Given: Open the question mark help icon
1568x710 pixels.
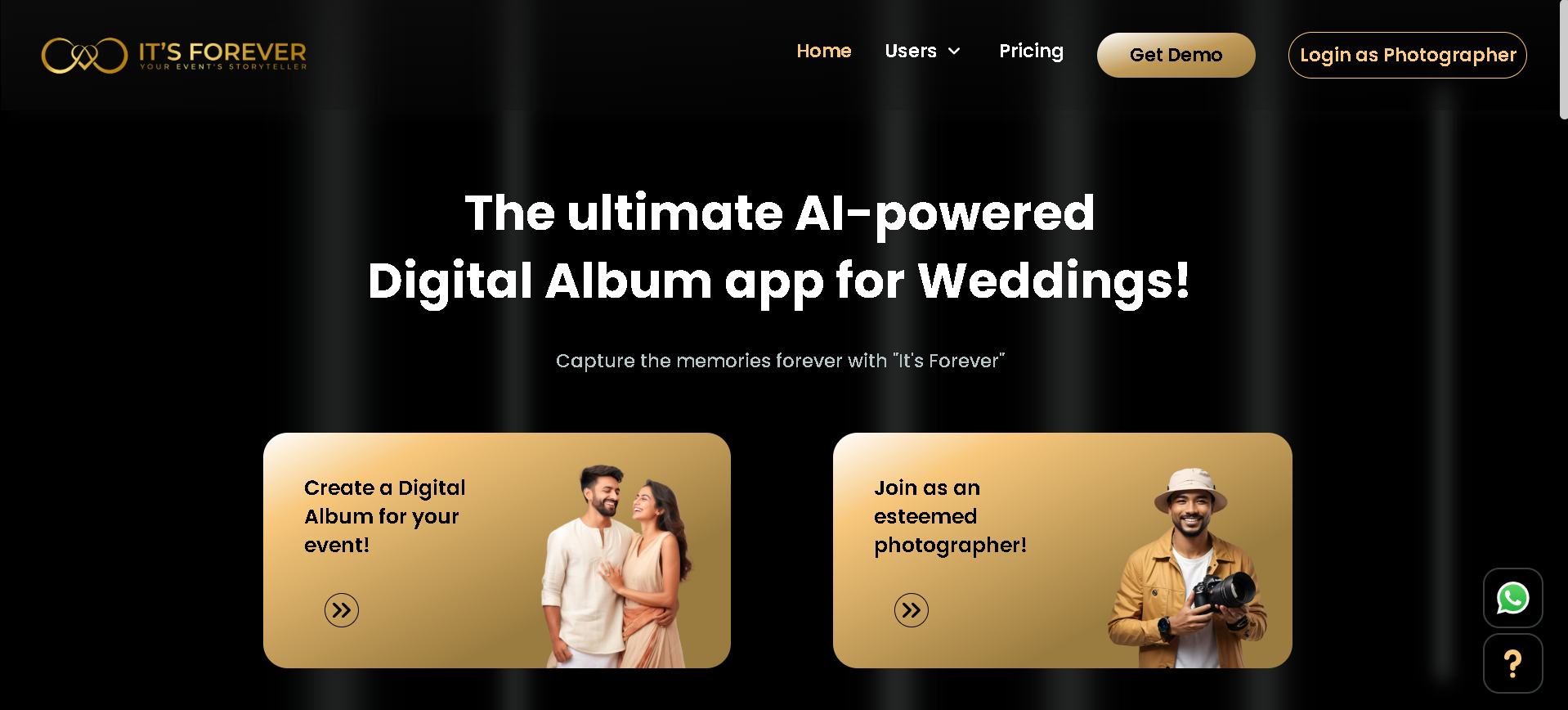Looking at the screenshot, I should (1512, 663).
